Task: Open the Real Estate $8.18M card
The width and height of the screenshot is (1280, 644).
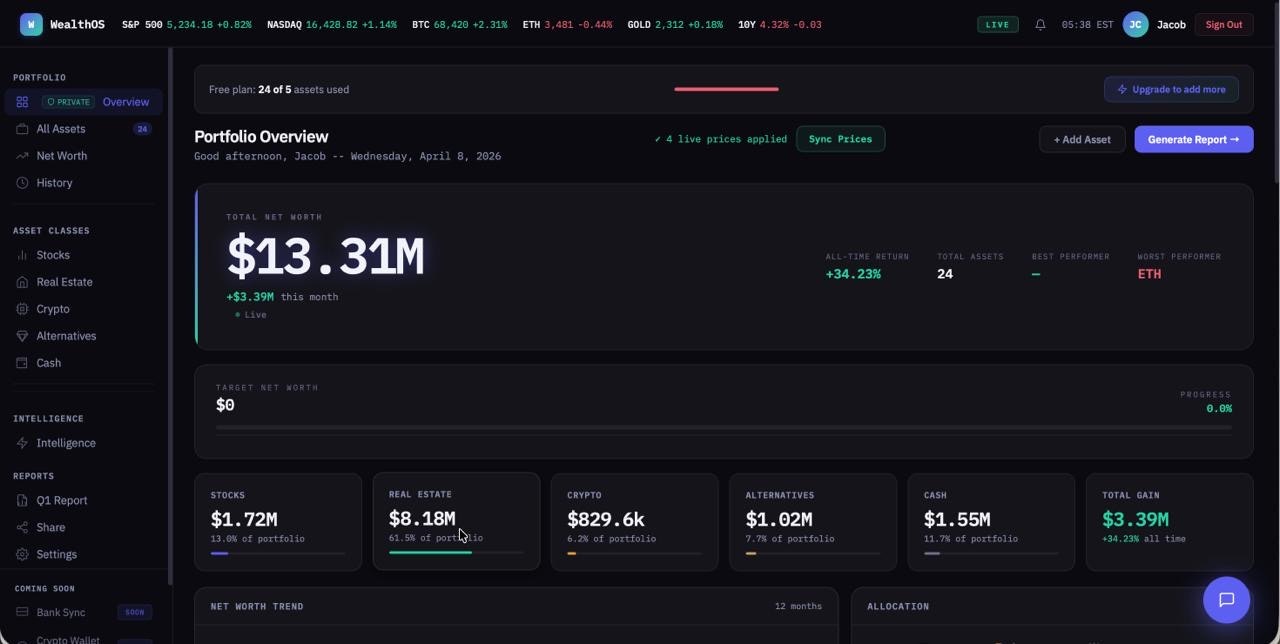Action: (456, 521)
